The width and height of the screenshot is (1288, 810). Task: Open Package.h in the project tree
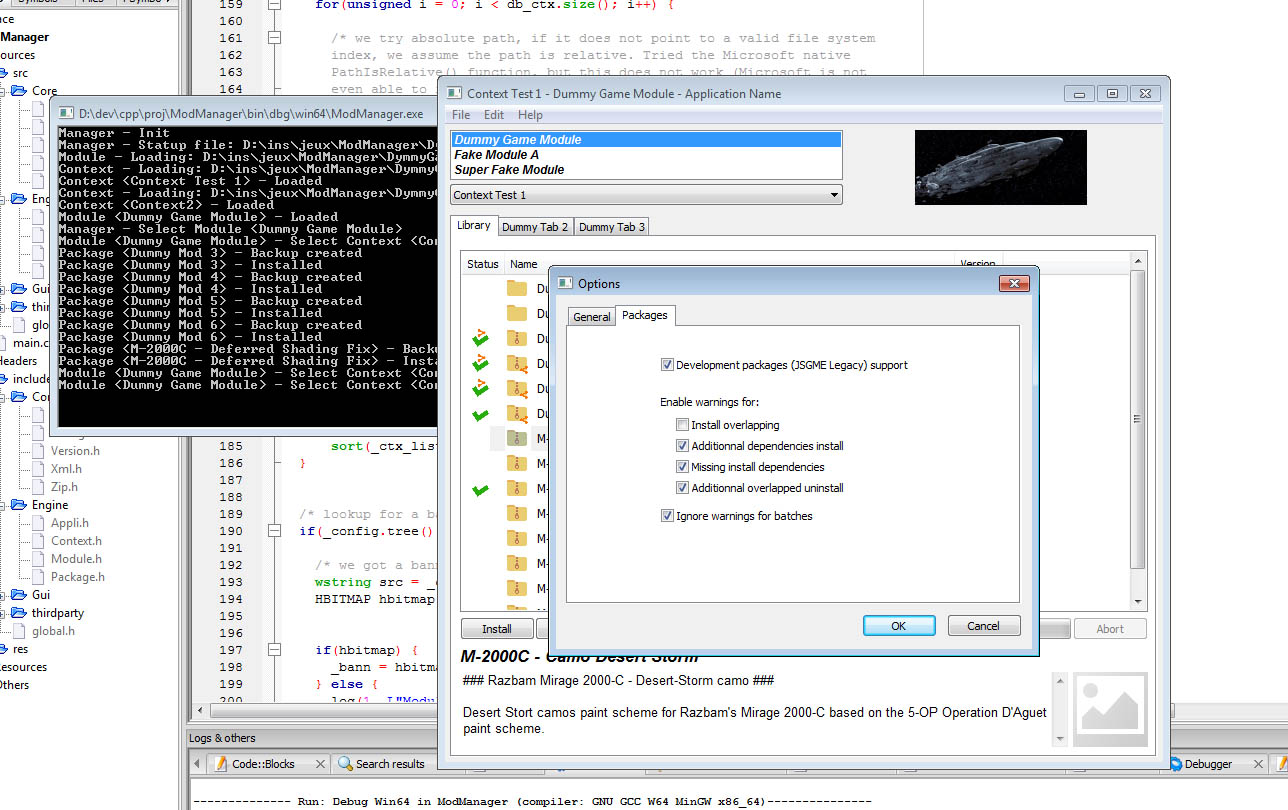point(78,577)
